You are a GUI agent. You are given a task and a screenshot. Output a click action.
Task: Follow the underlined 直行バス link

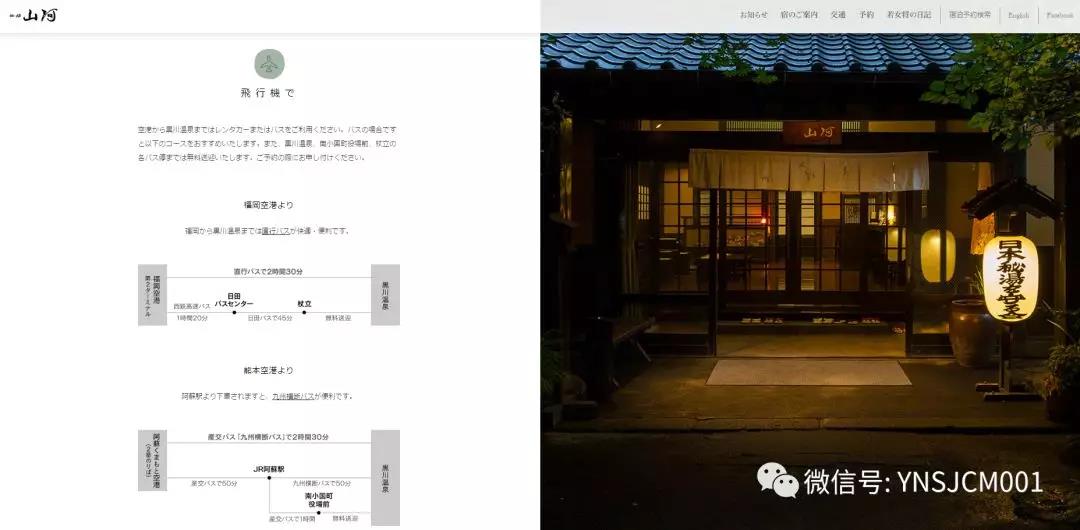tap(276, 231)
